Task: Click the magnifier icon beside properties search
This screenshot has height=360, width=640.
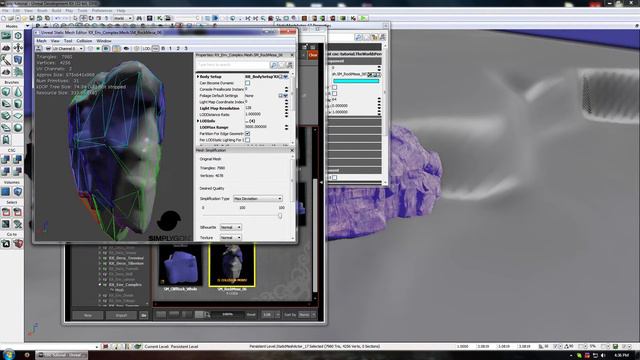Action: [274, 65]
